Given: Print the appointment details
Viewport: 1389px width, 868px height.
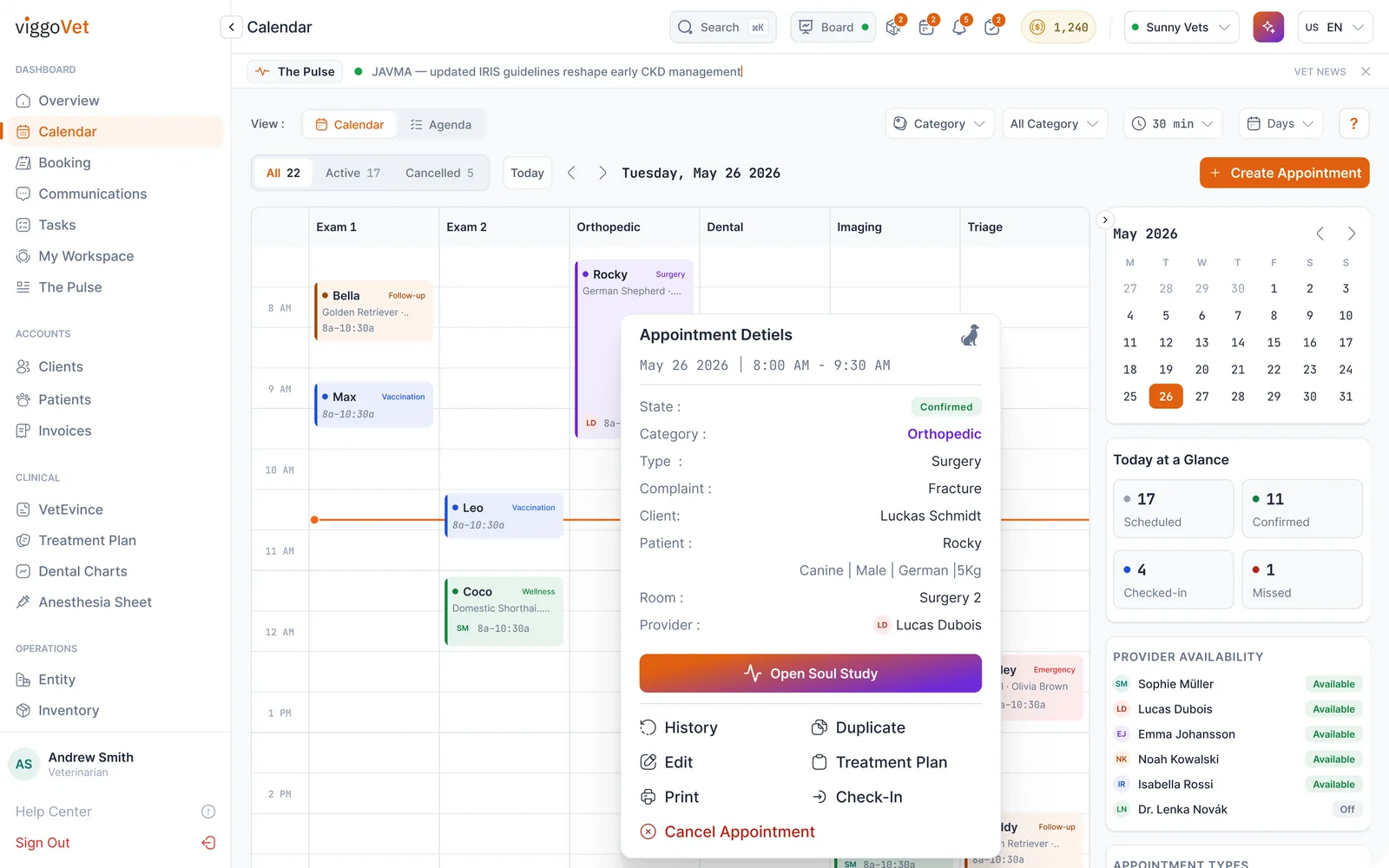Looking at the screenshot, I should click(x=669, y=797).
